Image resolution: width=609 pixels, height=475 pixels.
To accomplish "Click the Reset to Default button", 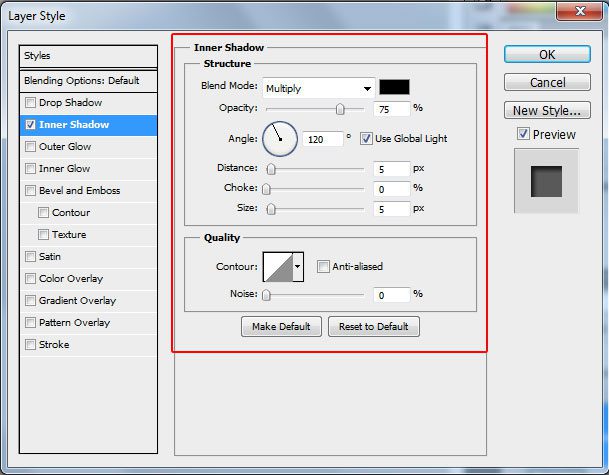I will (x=374, y=327).
